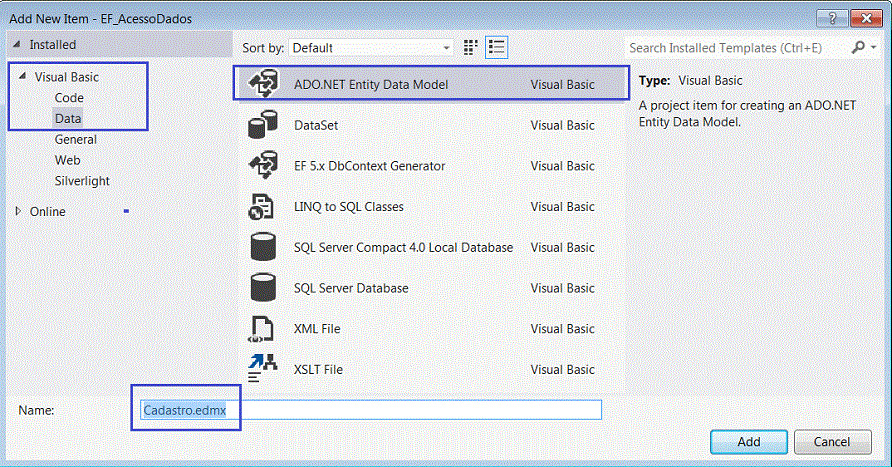Click the SQL Server Database icon
This screenshot has height=467, width=892.
[263, 288]
